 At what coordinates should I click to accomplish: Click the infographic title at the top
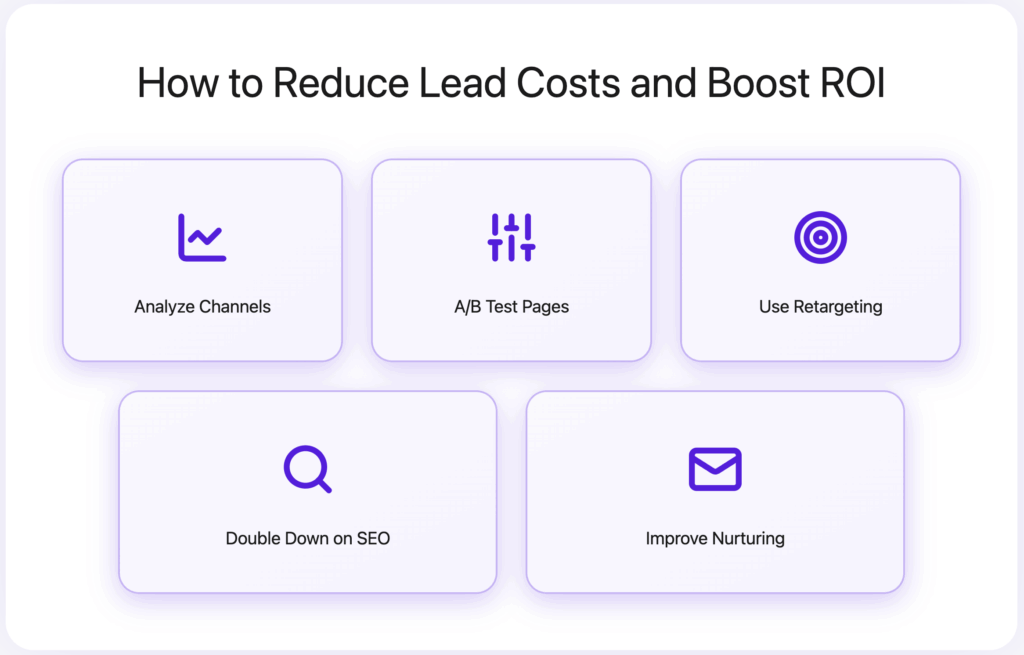512,83
